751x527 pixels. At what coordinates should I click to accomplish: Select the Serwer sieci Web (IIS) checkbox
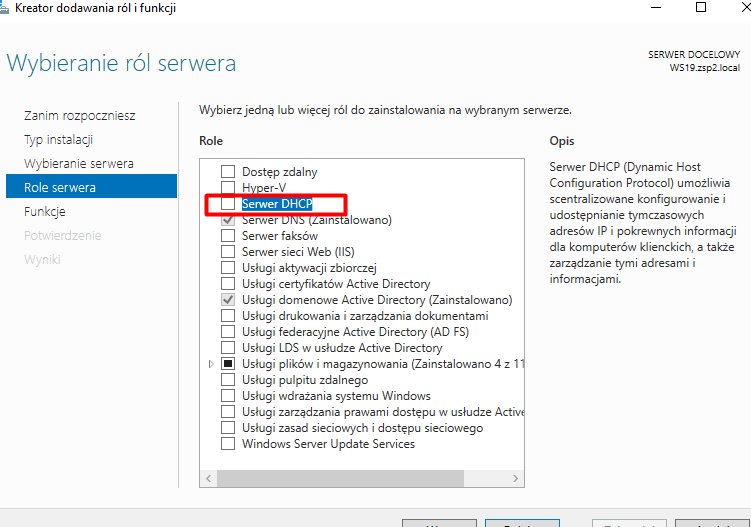click(228, 252)
